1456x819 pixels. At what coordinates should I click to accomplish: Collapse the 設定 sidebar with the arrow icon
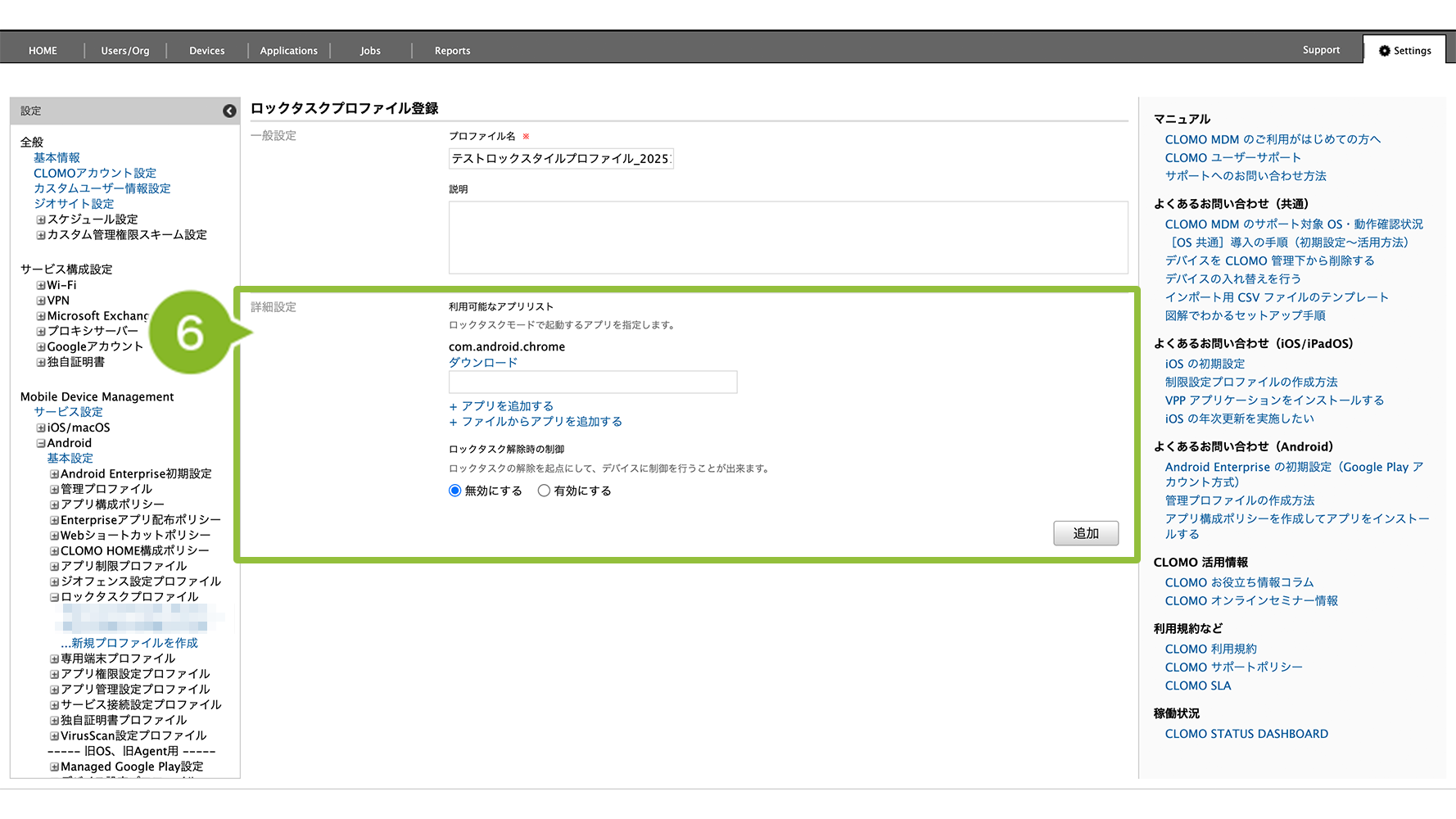pyautogui.click(x=229, y=111)
